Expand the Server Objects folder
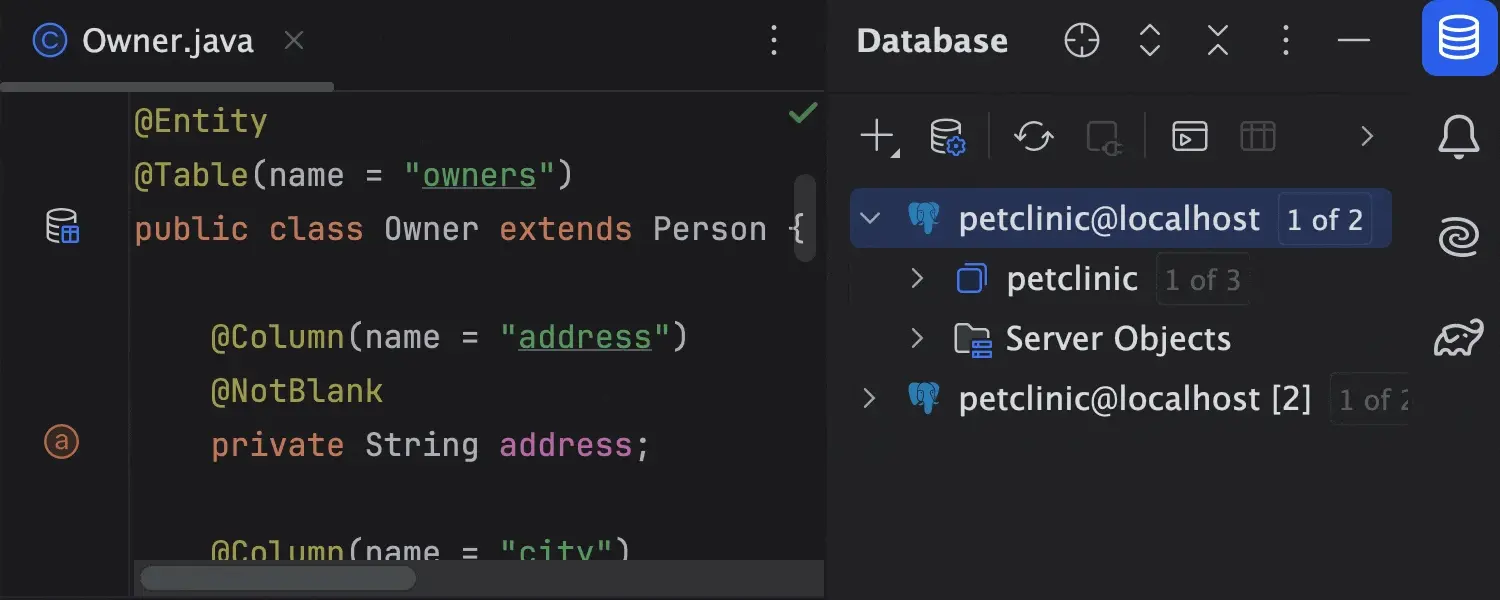Screen dimensions: 1500x600 click(917, 338)
